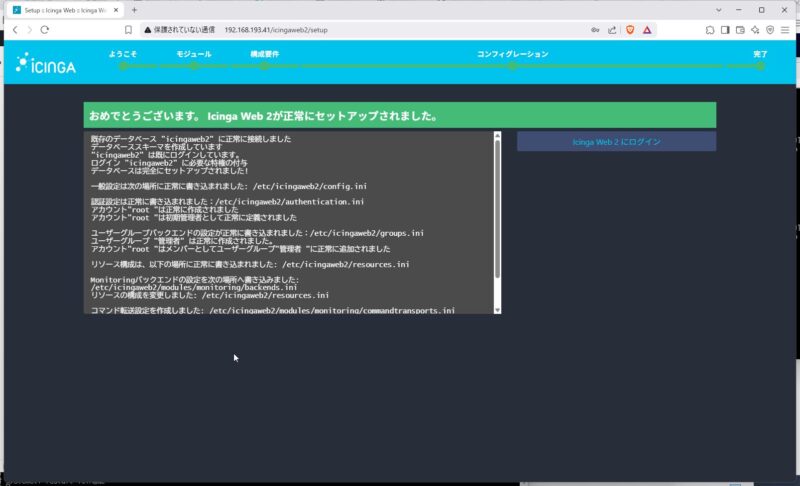Close the Setup Icinga Web tab
Screen dimensions: 800x486
tap(116, 10)
